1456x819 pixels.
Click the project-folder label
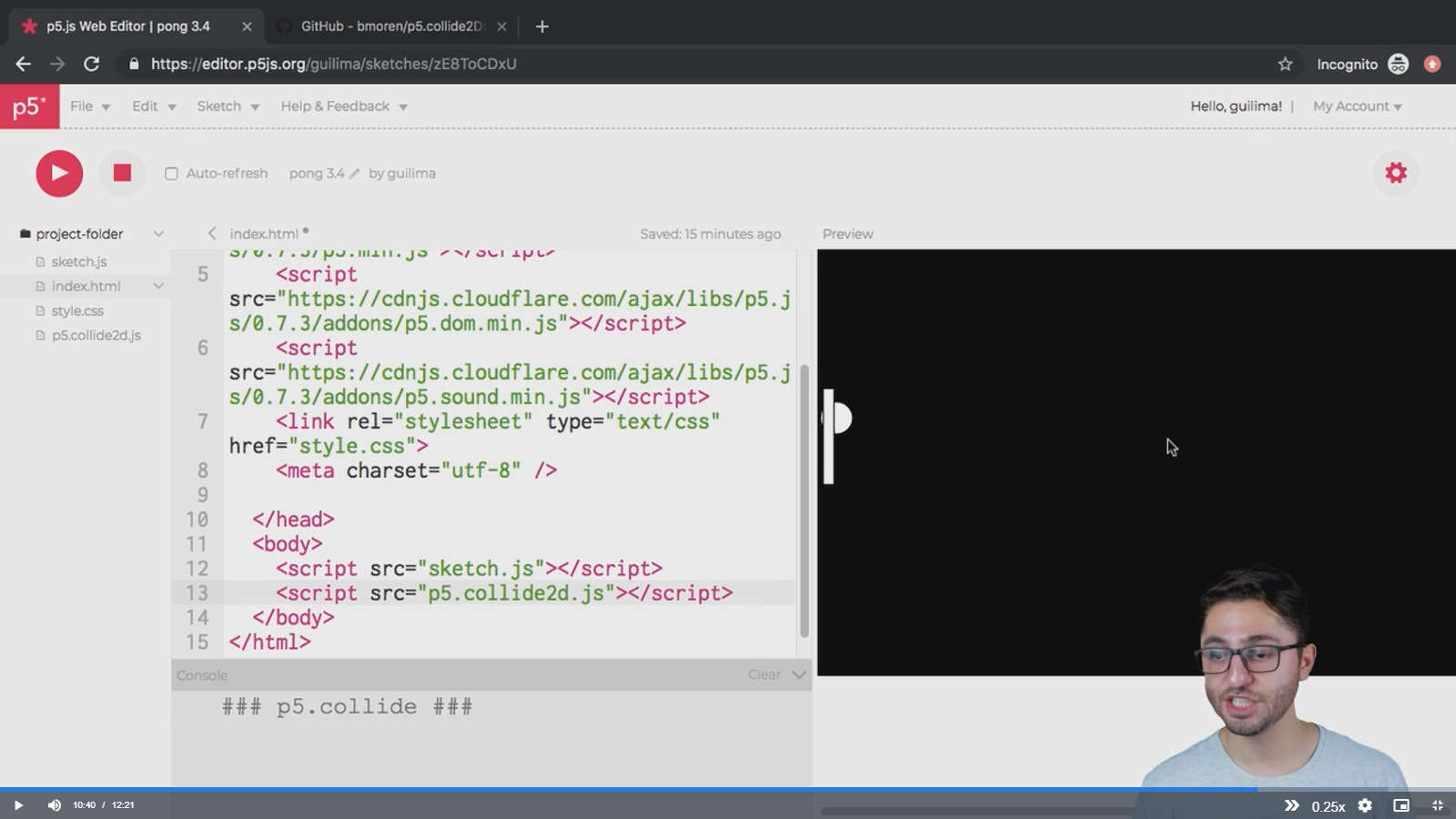point(79,234)
